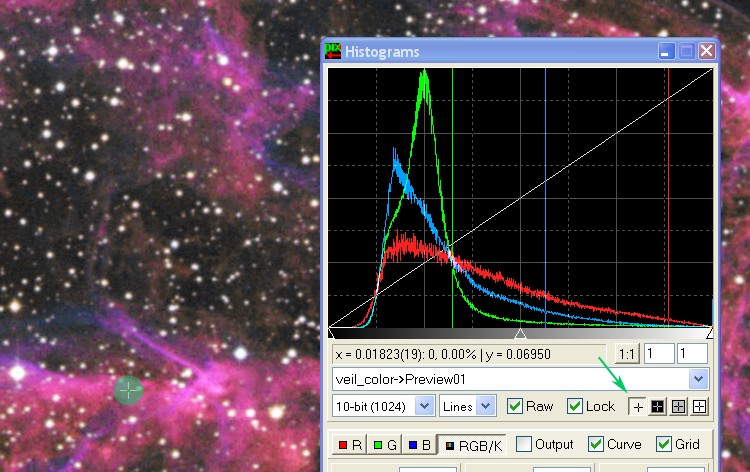Click the PixInsight icon in the Histograms title bar
This screenshot has width=750, height=472.
(x=333, y=51)
